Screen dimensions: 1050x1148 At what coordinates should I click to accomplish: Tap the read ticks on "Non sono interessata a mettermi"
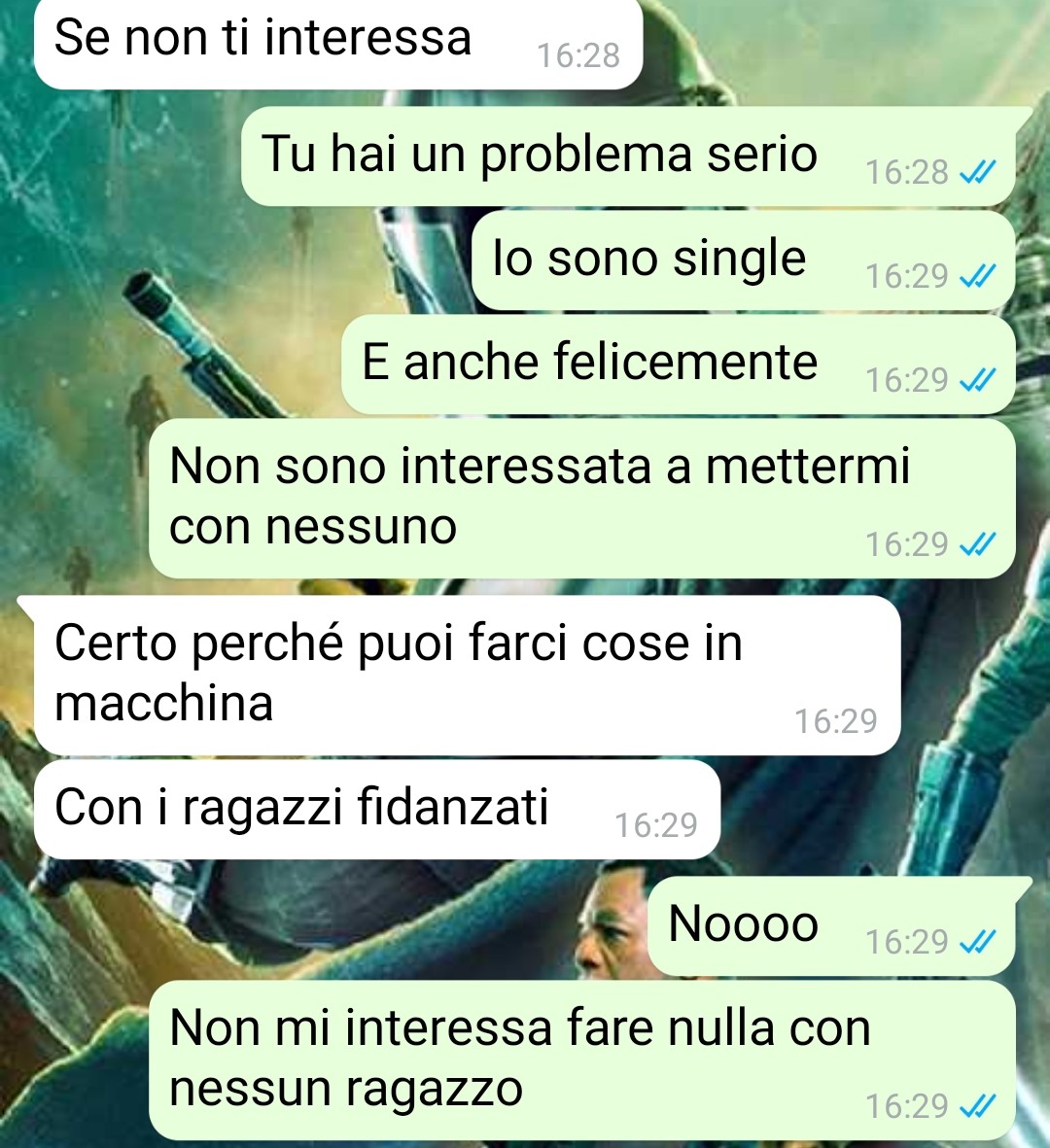[x=977, y=544]
